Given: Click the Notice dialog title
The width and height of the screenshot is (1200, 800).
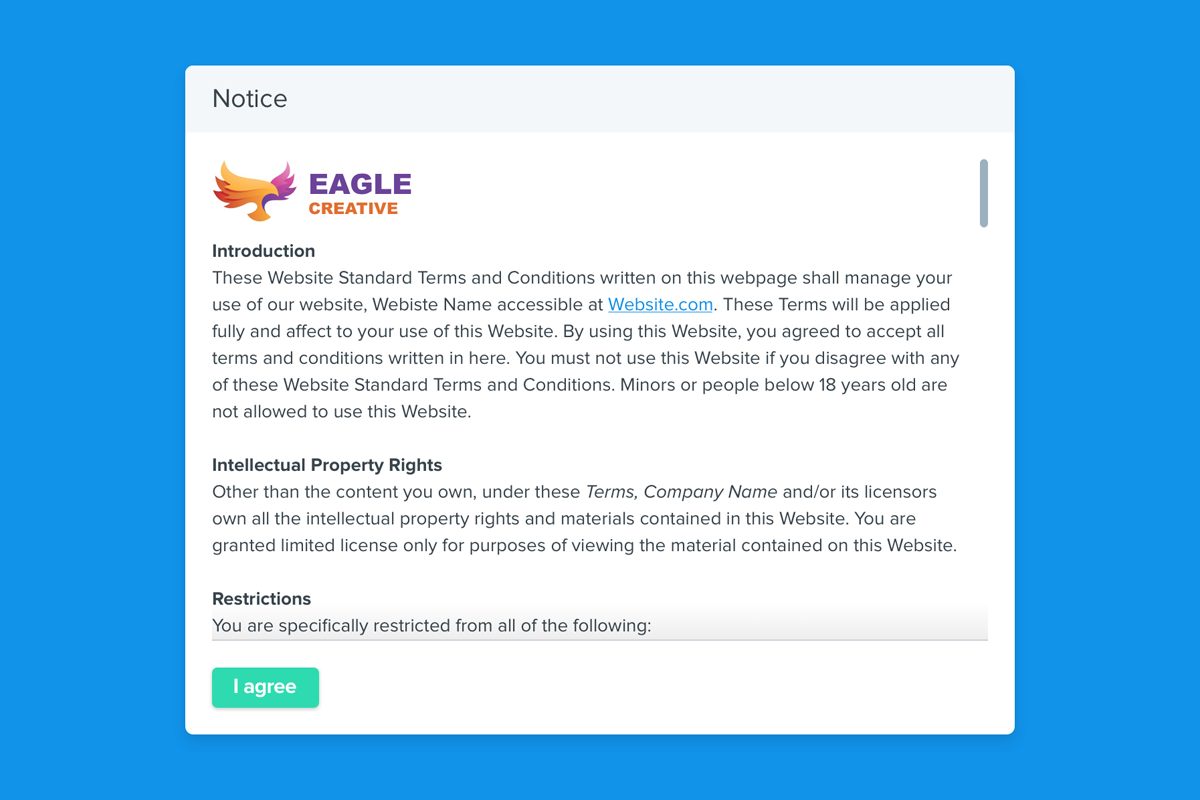Looking at the screenshot, I should (250, 98).
